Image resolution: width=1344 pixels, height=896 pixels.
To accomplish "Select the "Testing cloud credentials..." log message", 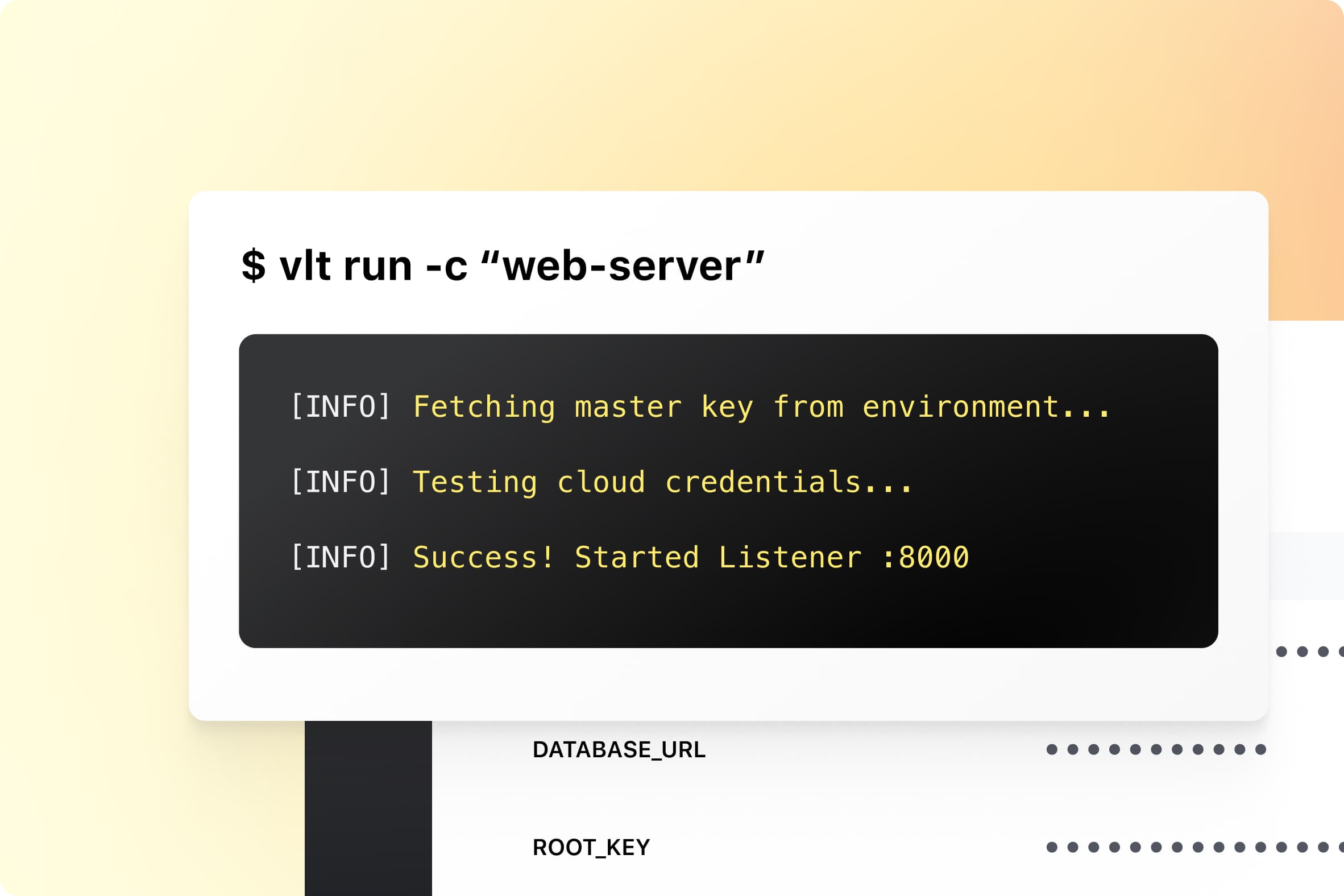I will [662, 482].
